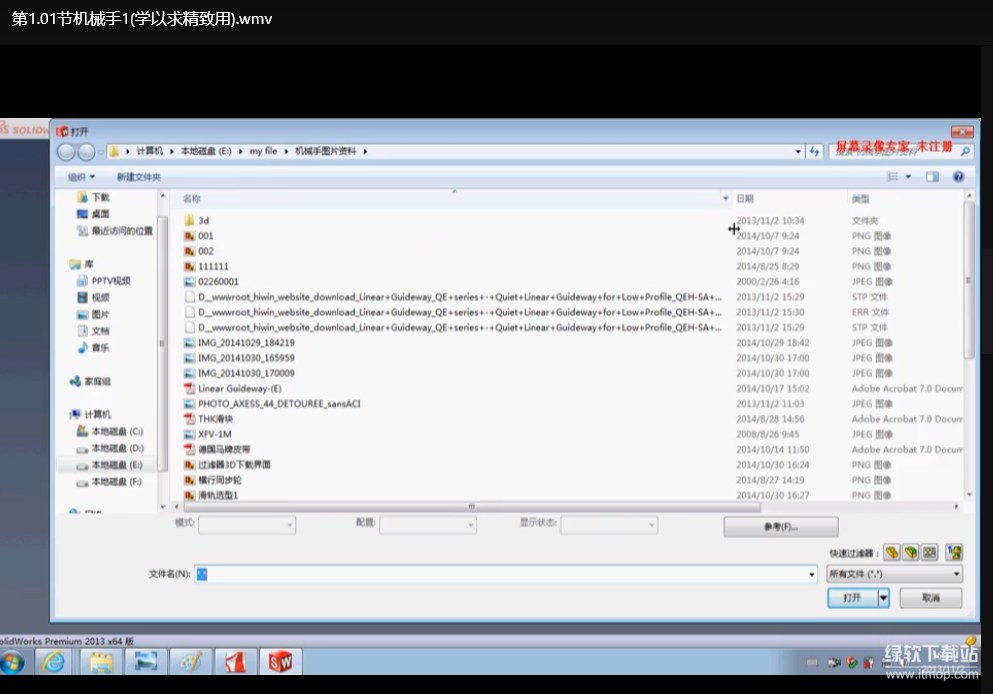Open the view options dropdown arrow
The width and height of the screenshot is (993, 694).
[x=908, y=177]
